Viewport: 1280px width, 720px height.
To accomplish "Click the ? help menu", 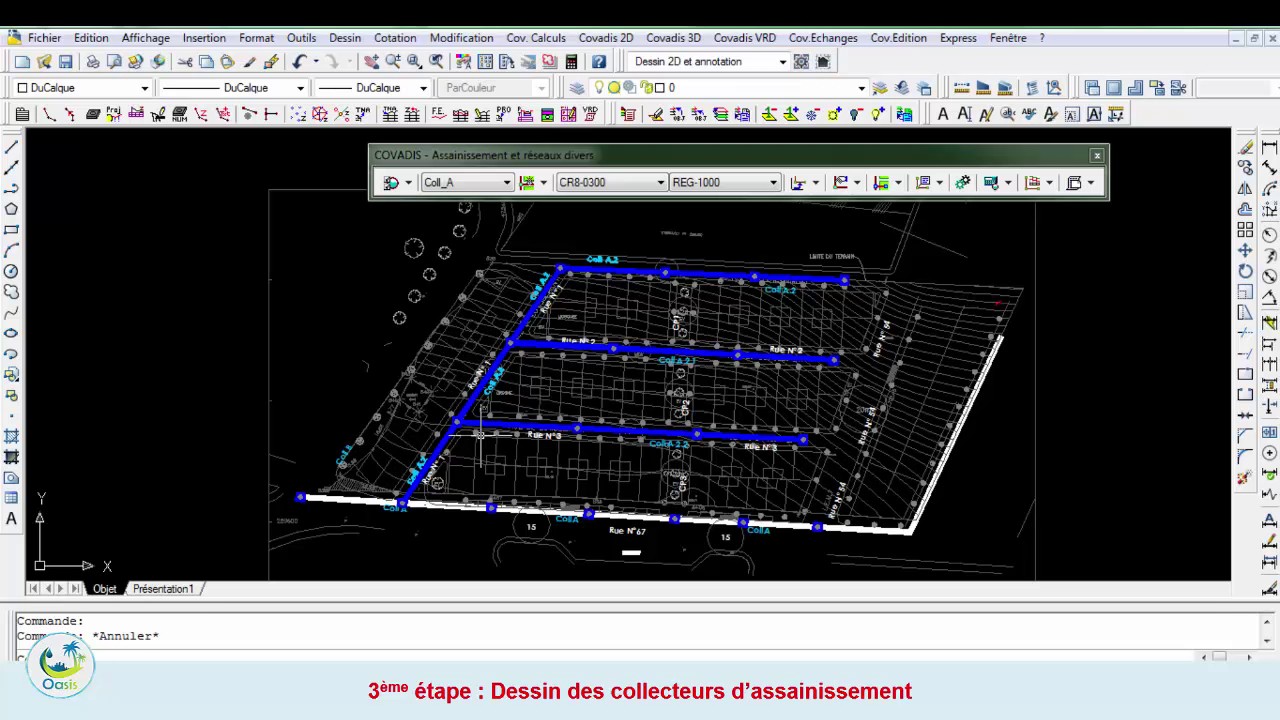I will (x=1042, y=38).
